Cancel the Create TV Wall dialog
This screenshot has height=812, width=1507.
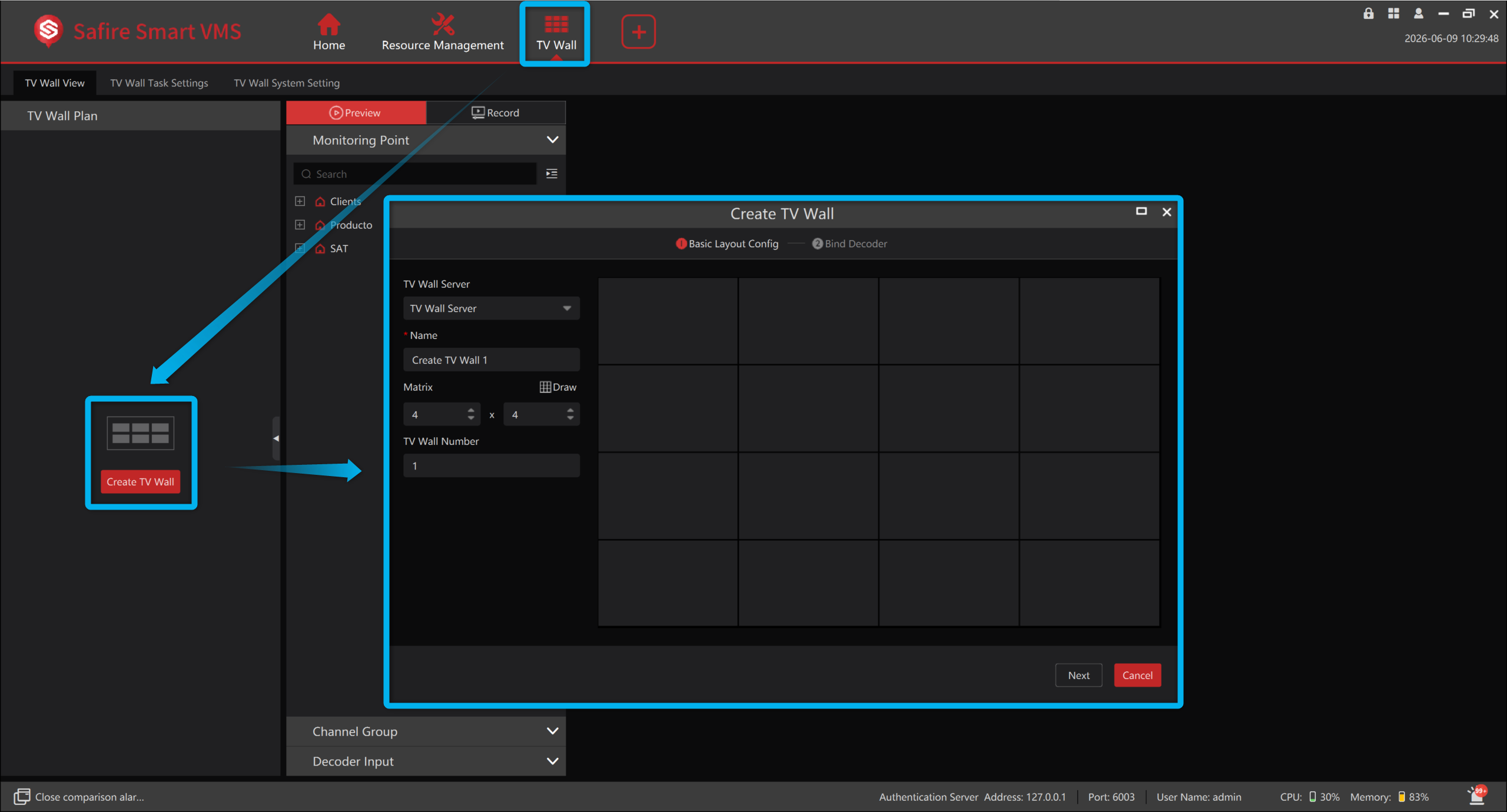[1137, 675]
